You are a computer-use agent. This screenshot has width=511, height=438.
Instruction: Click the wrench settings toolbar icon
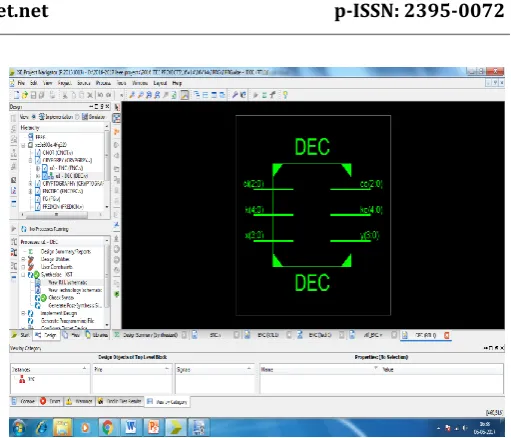coord(235,95)
